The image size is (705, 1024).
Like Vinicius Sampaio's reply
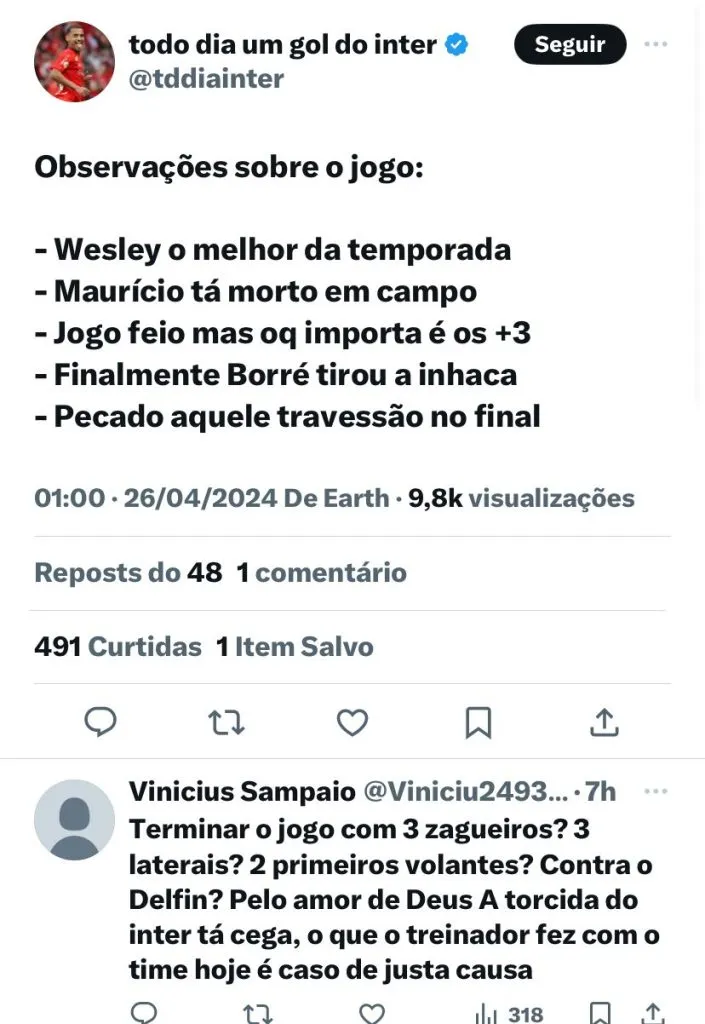coord(372,1013)
